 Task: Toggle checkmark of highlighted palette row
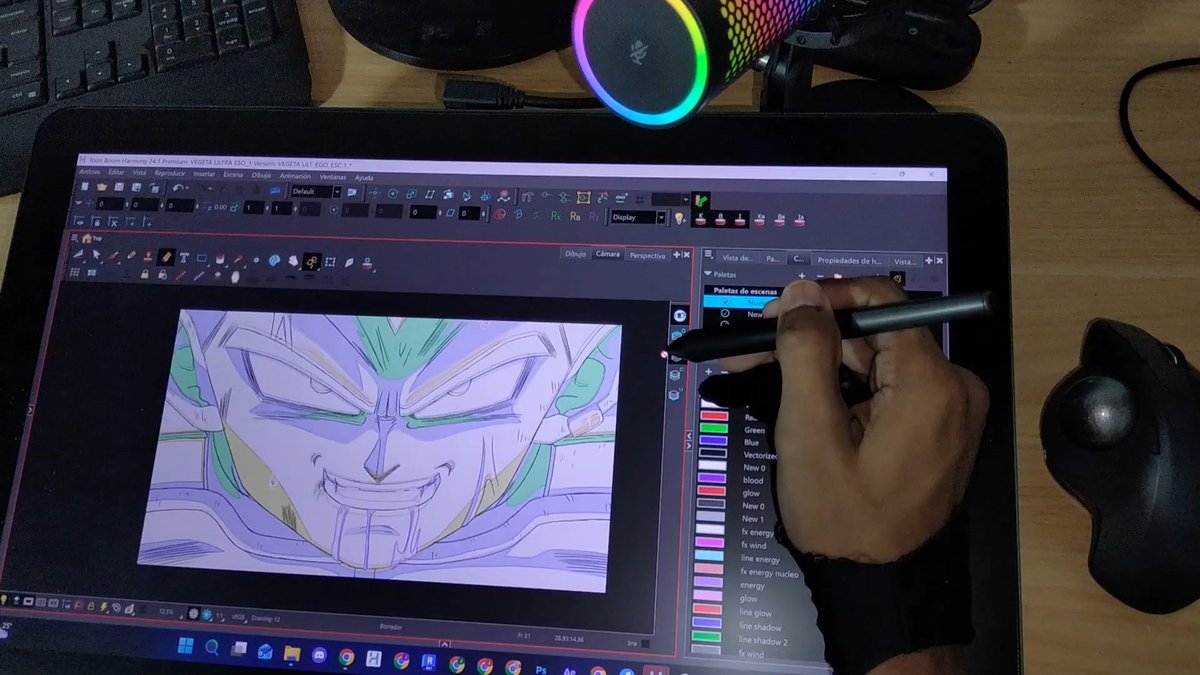725,301
